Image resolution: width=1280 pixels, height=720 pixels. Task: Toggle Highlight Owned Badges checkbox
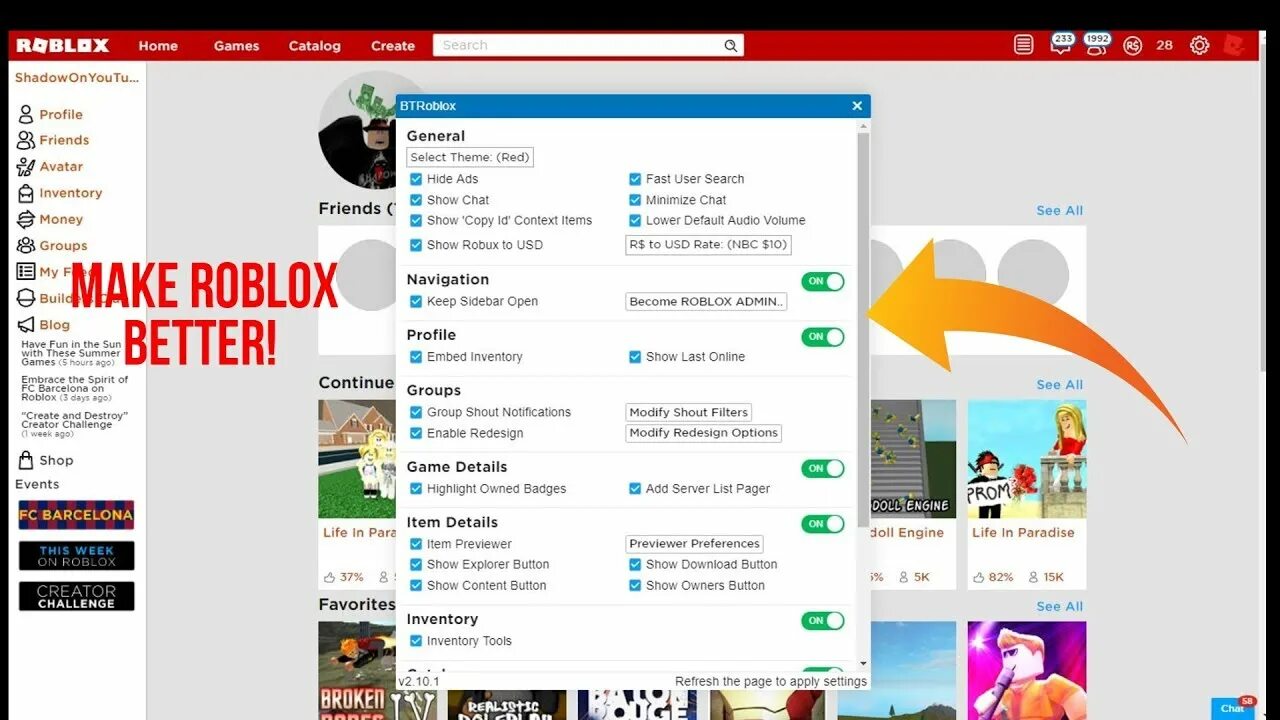(416, 489)
